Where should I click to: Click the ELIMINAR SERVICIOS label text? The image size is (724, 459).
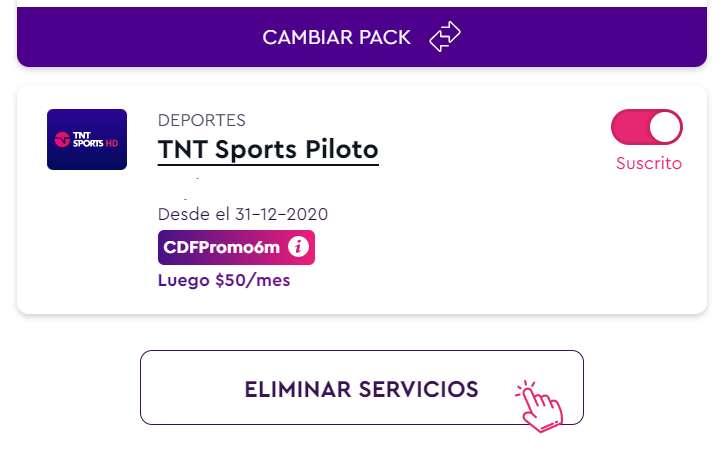[x=362, y=389]
